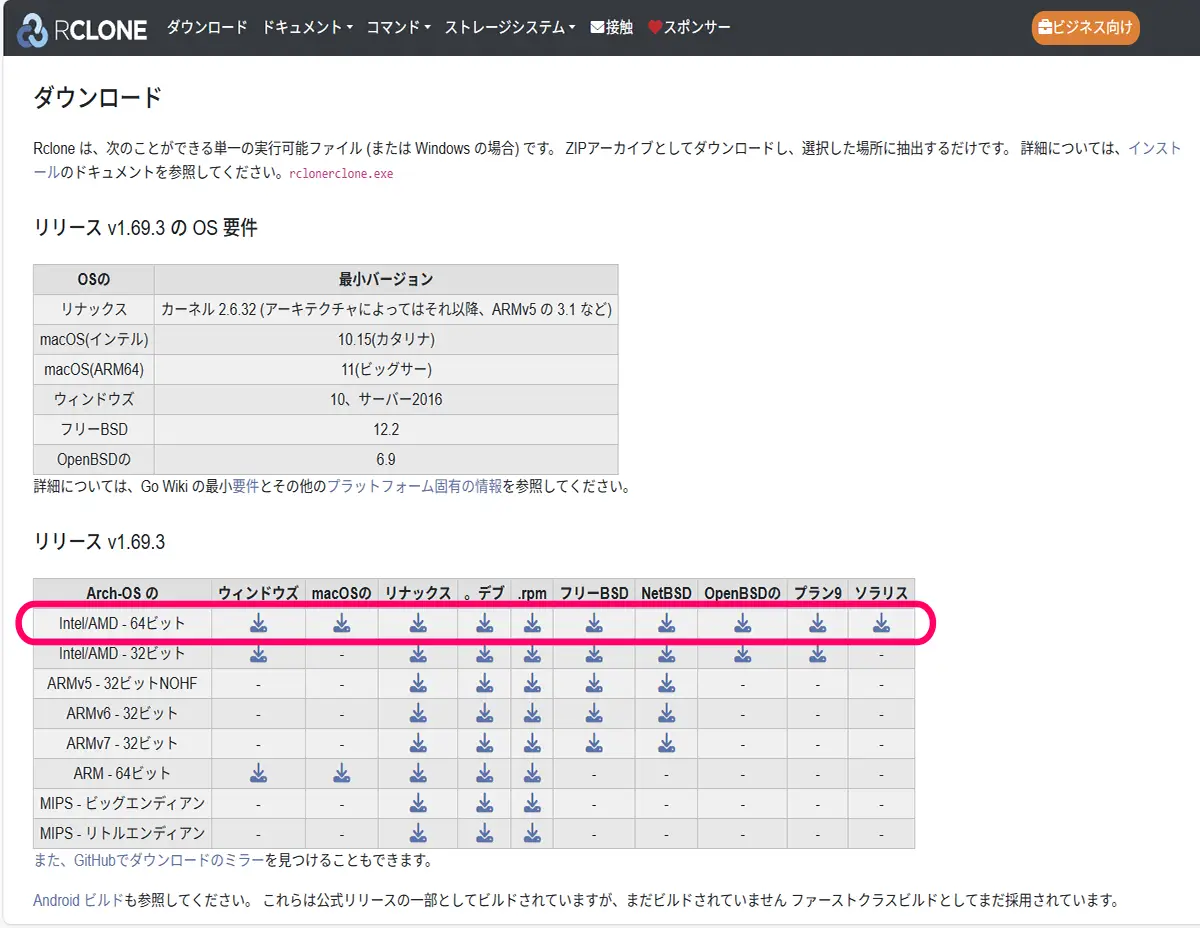The height and width of the screenshot is (928, 1200).
Task: Download Intel/AMD 64ビット build for macOS
Action: pyautogui.click(x=341, y=624)
